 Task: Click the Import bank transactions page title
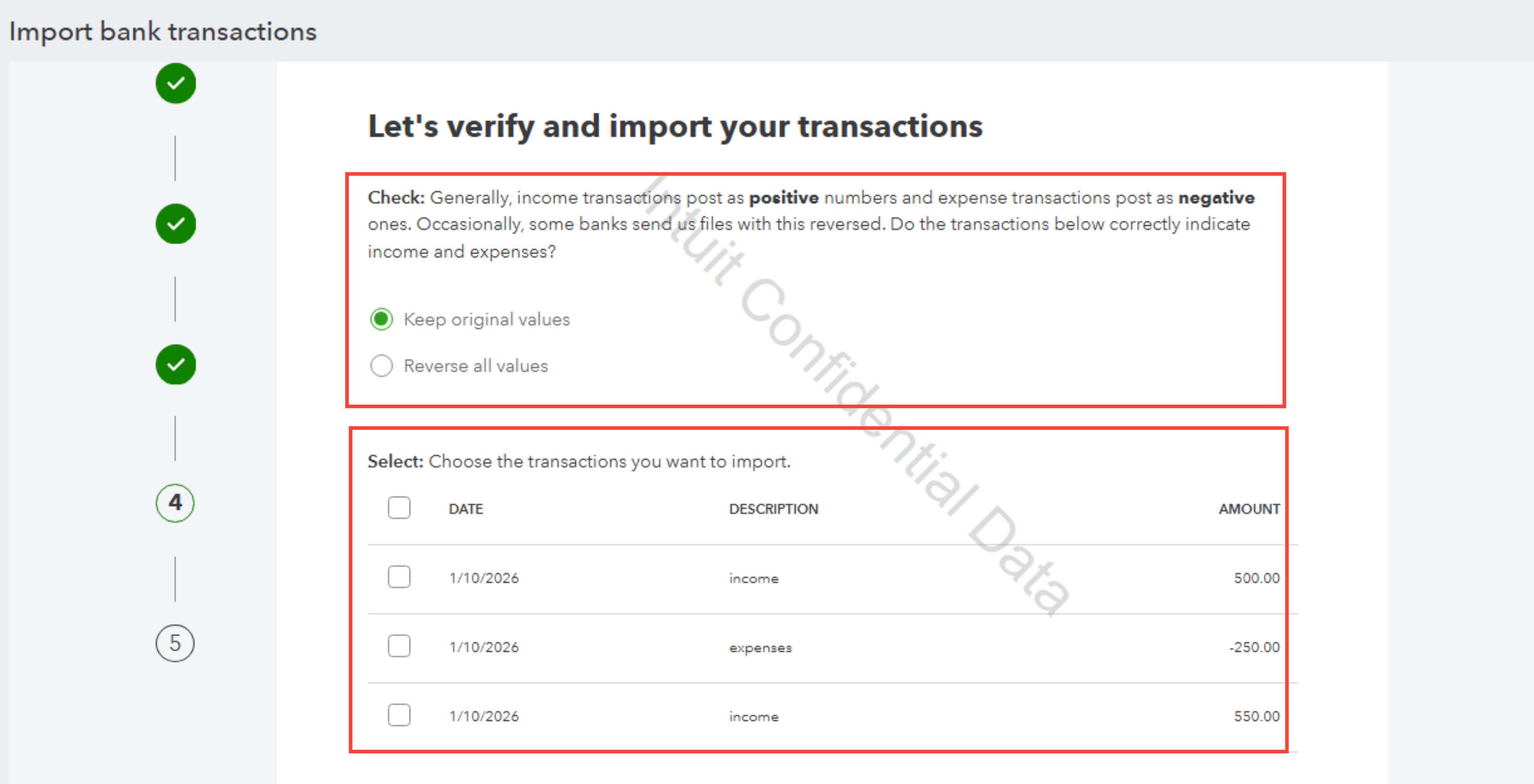click(x=163, y=32)
